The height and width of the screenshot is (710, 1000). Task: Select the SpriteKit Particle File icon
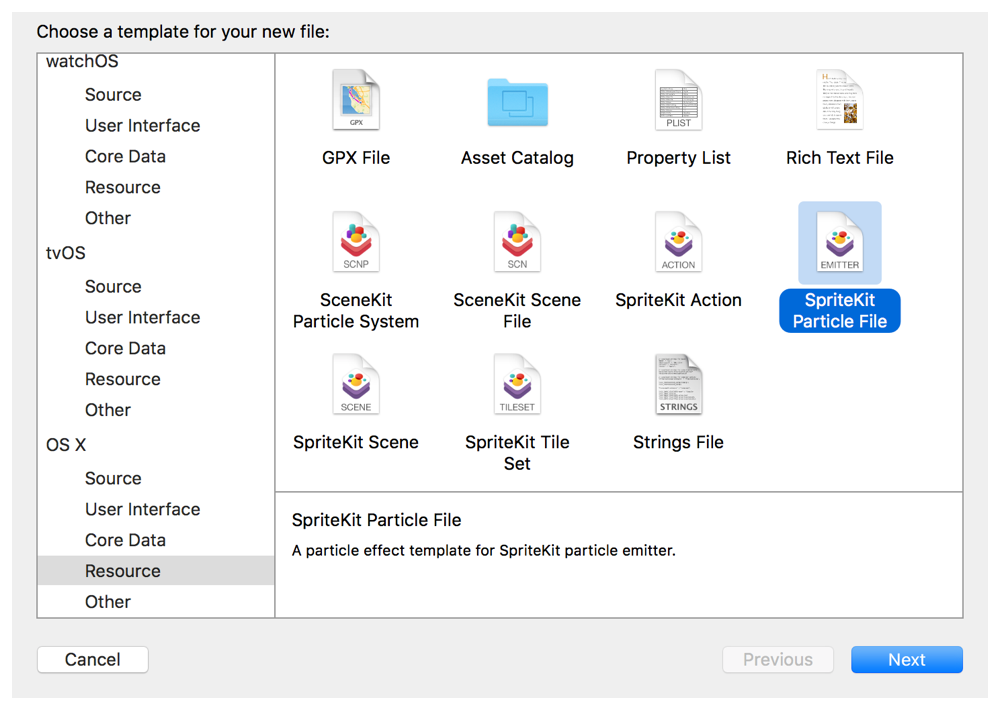tap(839, 243)
